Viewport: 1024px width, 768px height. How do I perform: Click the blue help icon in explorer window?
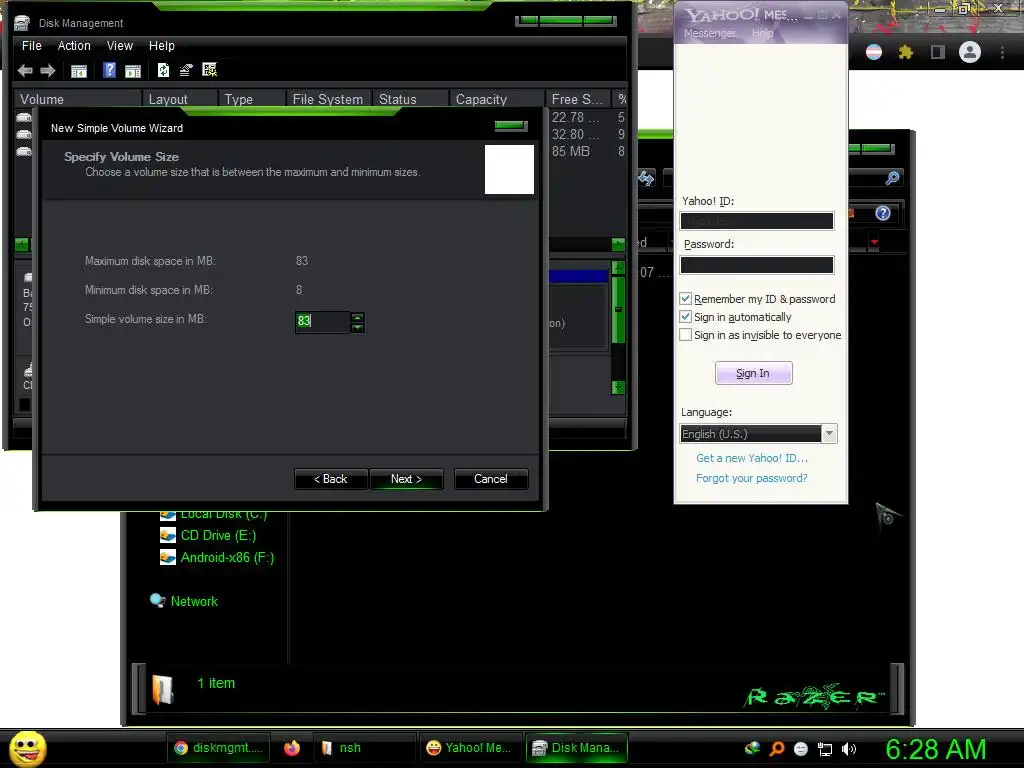(x=882, y=213)
